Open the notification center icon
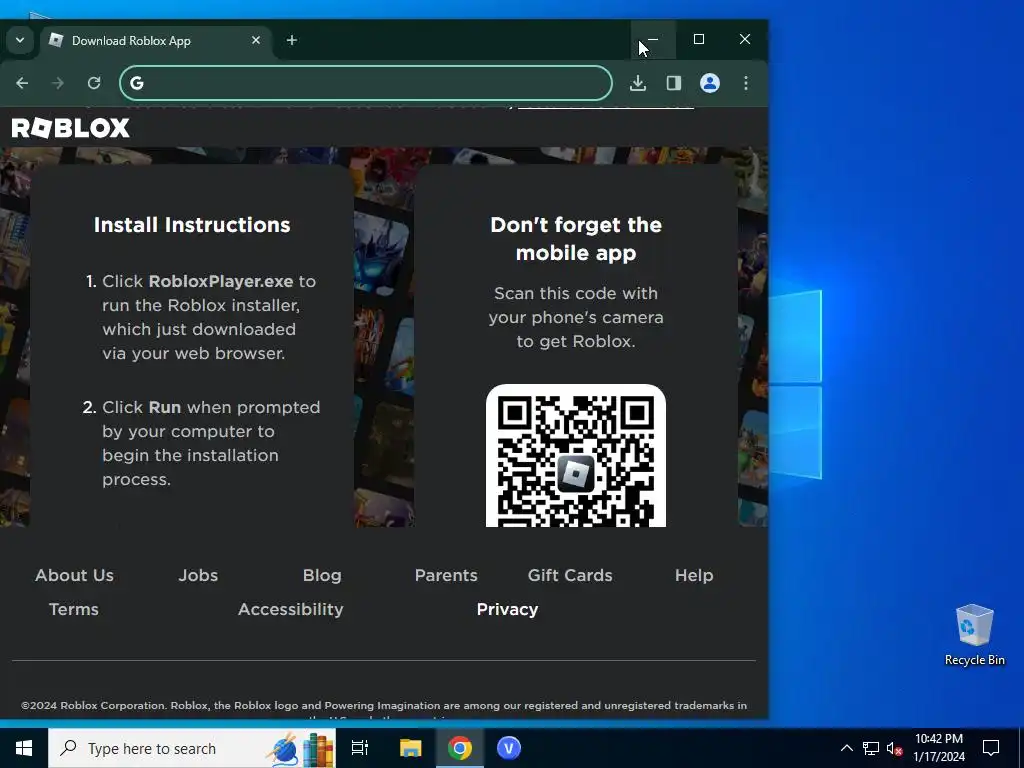Screen dimensions: 1024x768 [991, 748]
